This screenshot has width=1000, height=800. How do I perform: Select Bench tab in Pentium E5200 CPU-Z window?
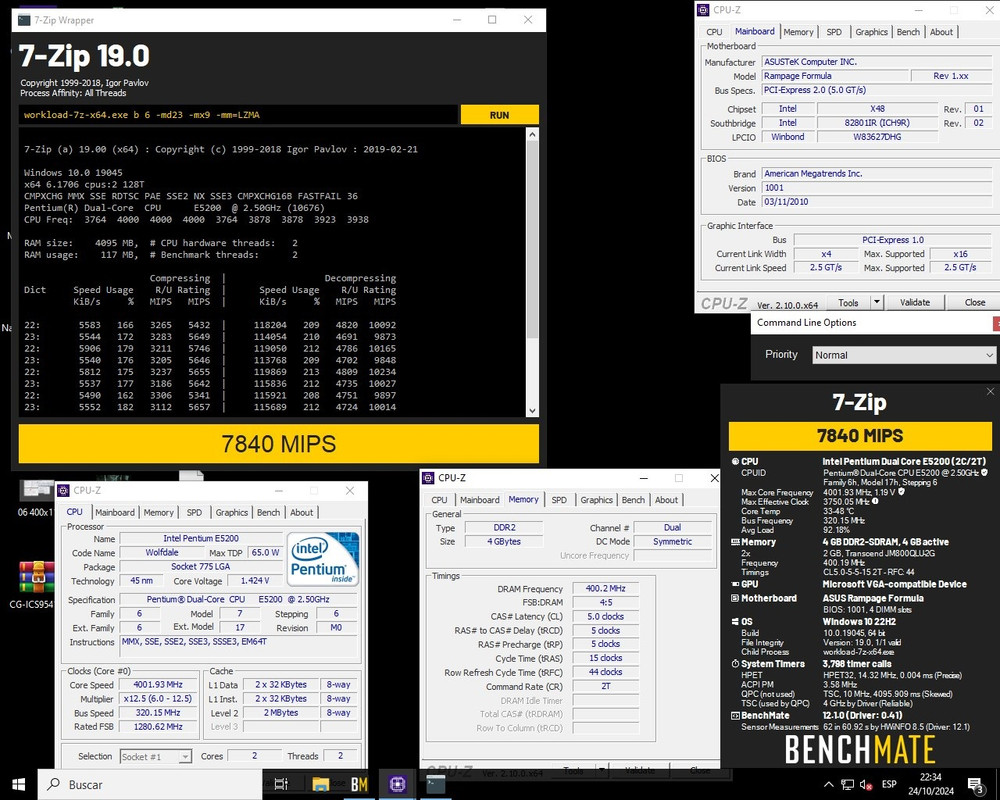(268, 512)
